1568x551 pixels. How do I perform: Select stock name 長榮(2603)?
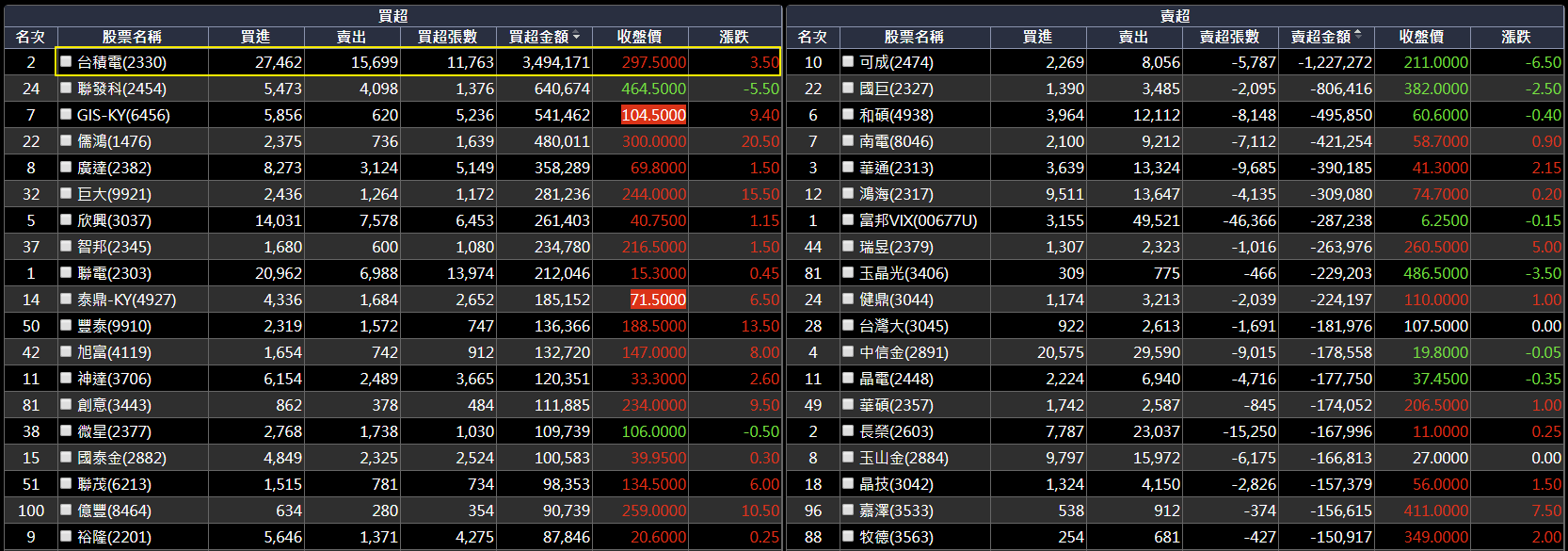(x=896, y=430)
